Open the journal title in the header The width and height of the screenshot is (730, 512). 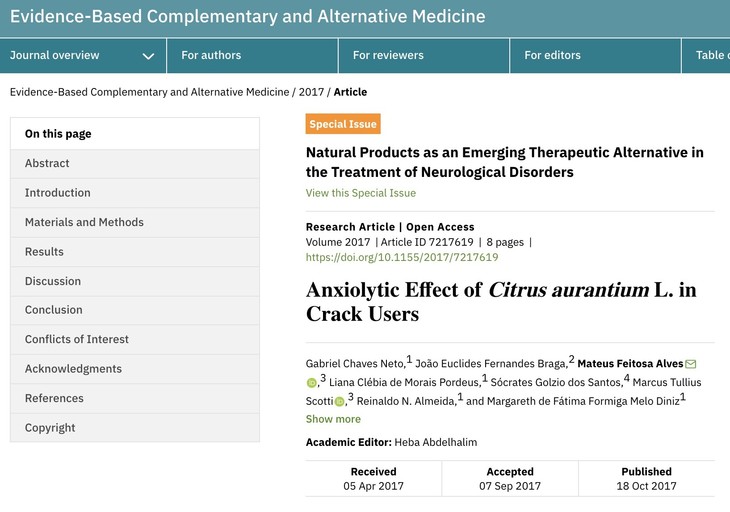(247, 17)
